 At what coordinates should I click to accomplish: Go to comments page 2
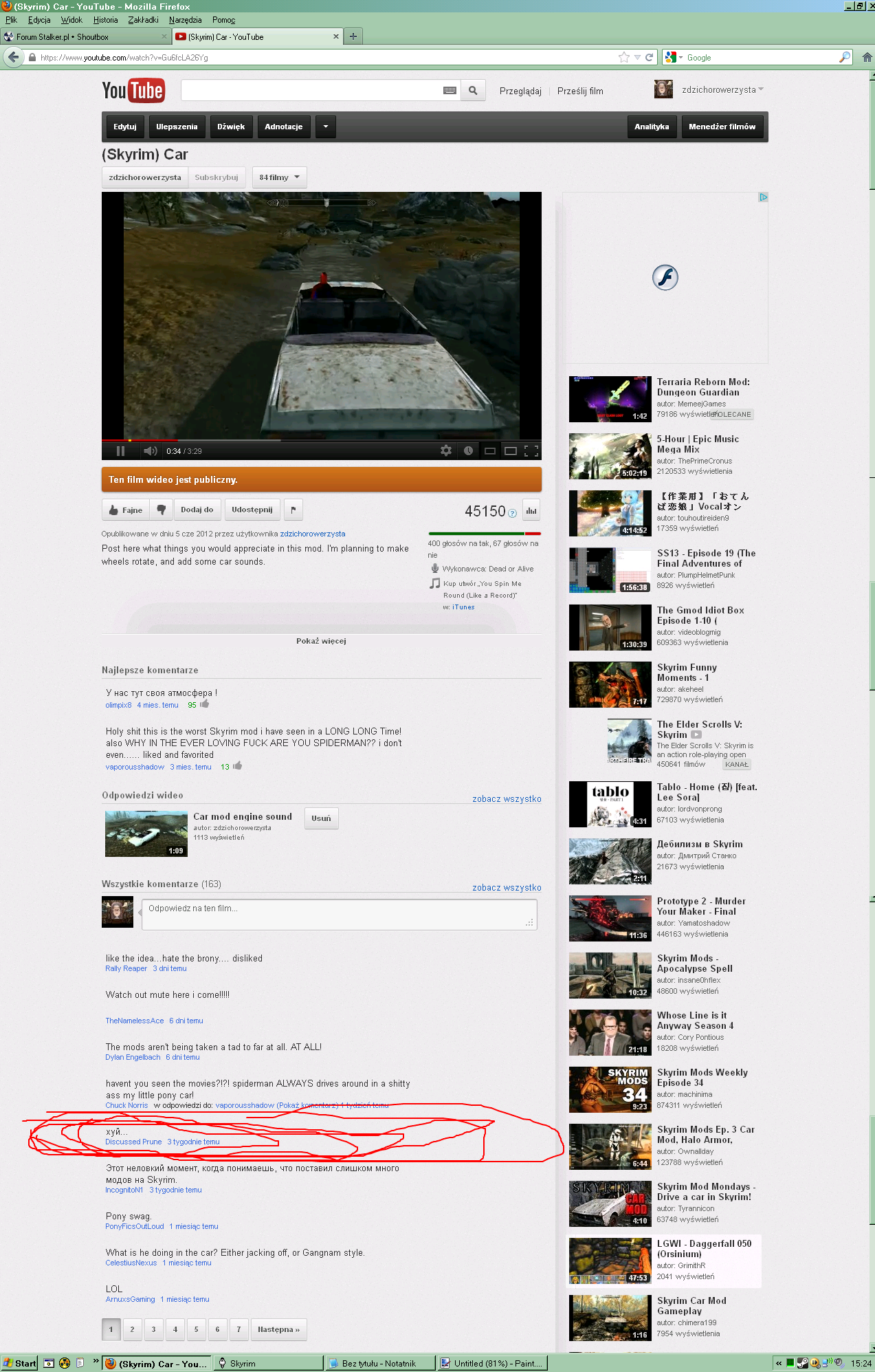[x=132, y=1329]
